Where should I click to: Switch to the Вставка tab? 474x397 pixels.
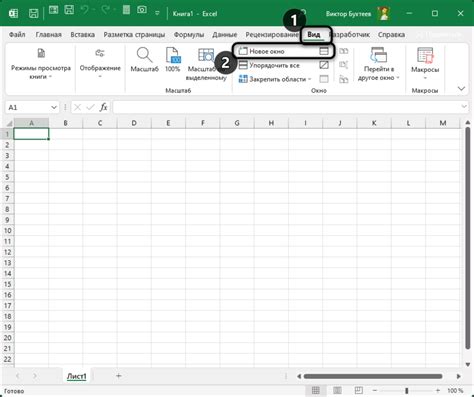coord(82,35)
